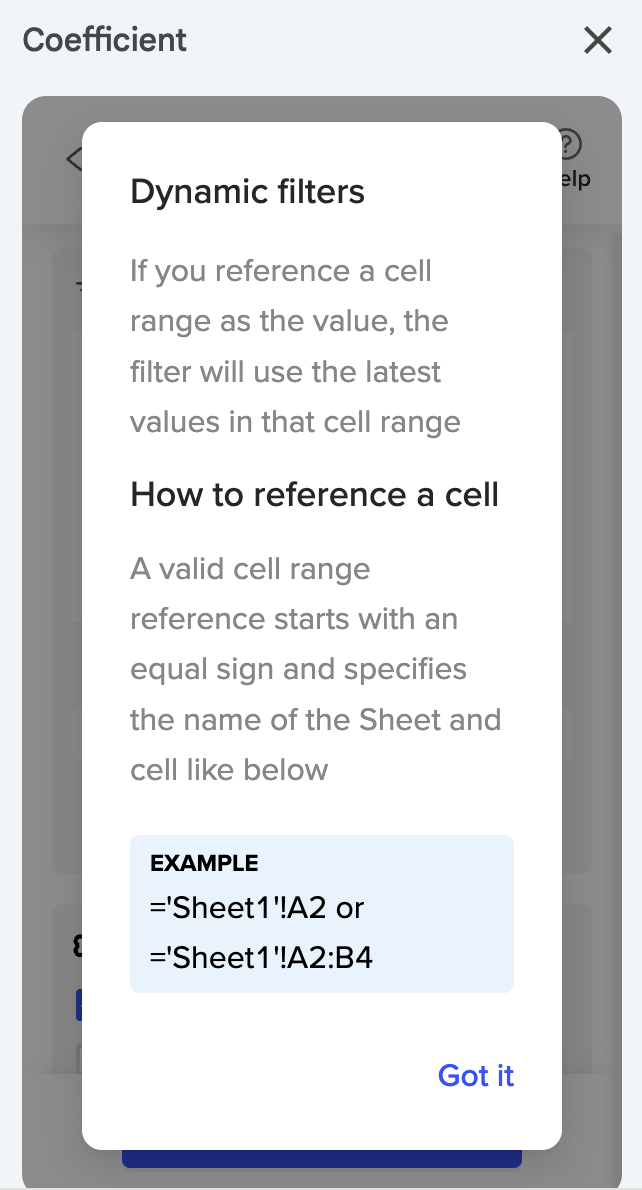The width and height of the screenshot is (642, 1190).
Task: Click the paragraph about valid cell range reference
Action: click(315, 669)
